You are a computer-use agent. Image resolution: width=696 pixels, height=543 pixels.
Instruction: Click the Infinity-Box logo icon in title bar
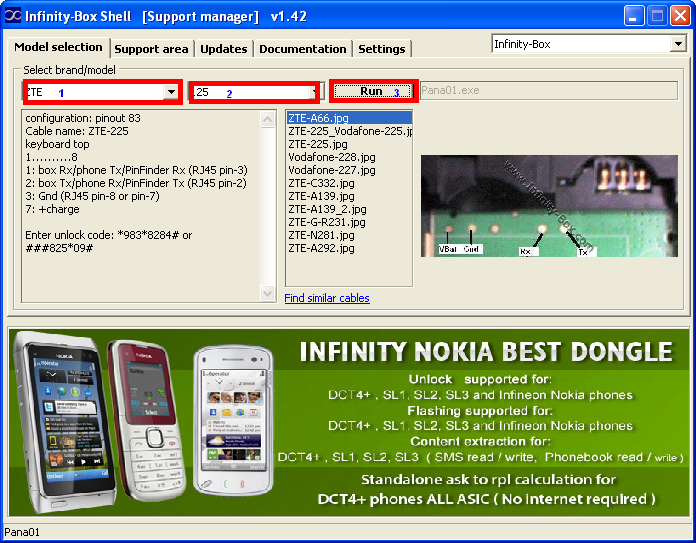click(12, 16)
